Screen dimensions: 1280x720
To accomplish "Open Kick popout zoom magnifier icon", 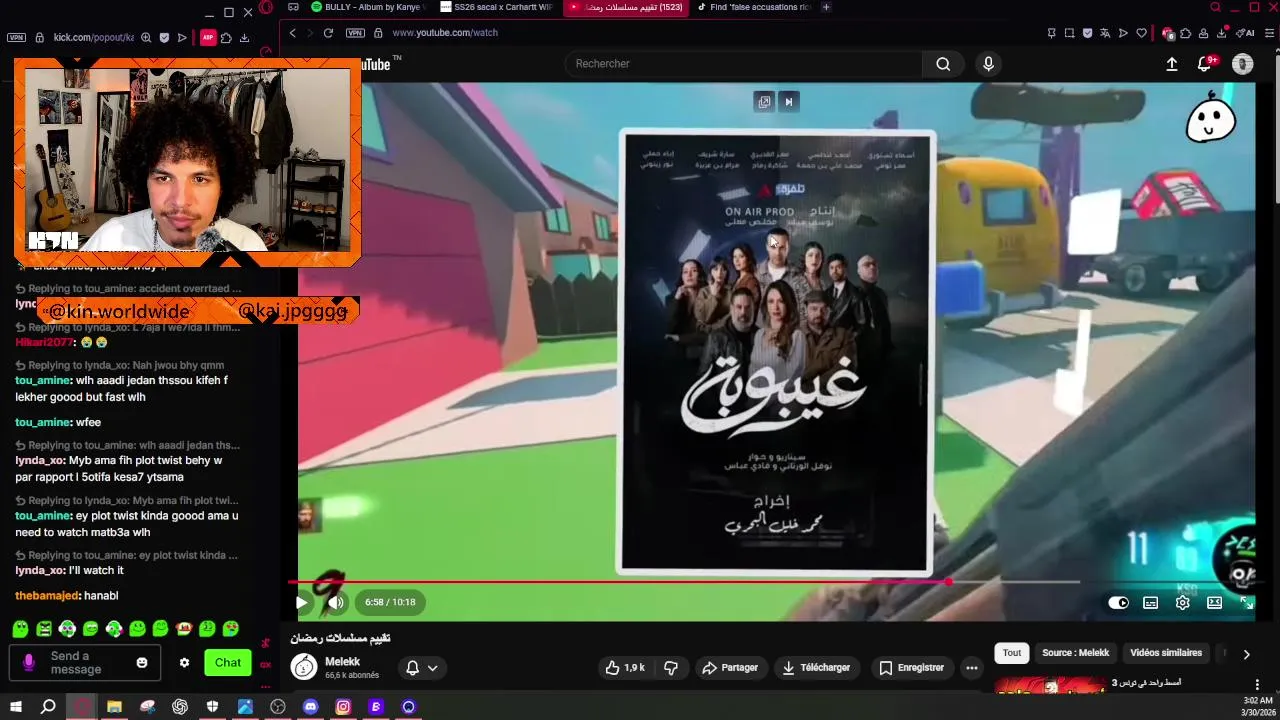I will pos(146,38).
